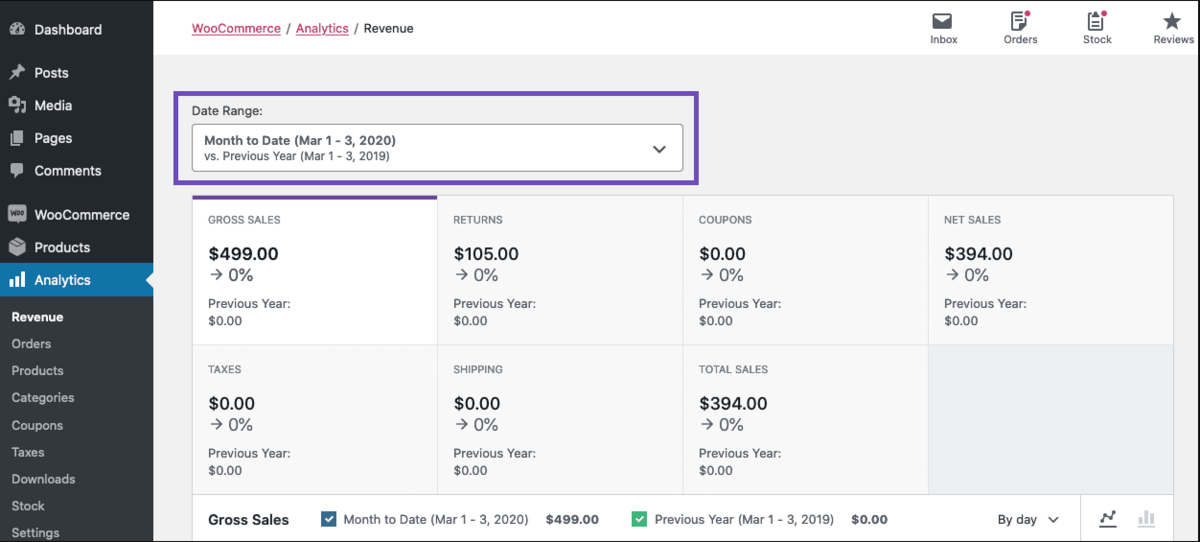Open the Inbox envelope icon
This screenshot has width=1200, height=542.
pos(942,21)
